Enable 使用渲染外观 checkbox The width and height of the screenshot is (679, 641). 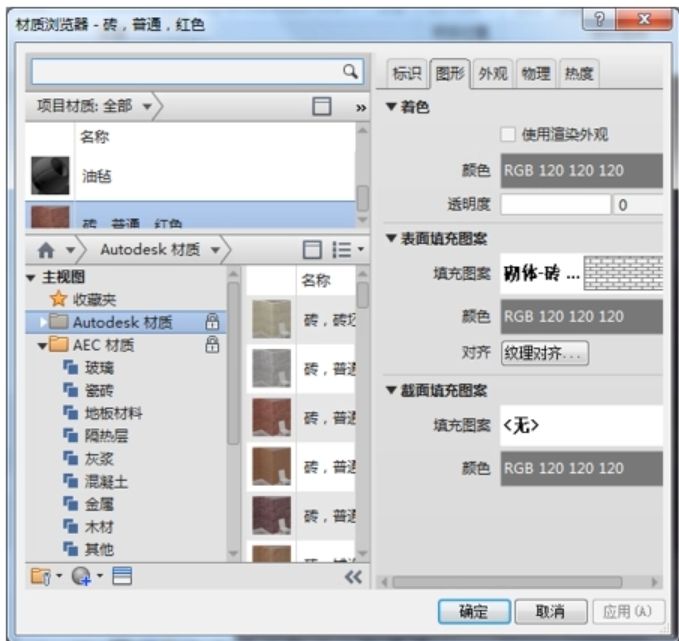pyautogui.click(x=508, y=134)
